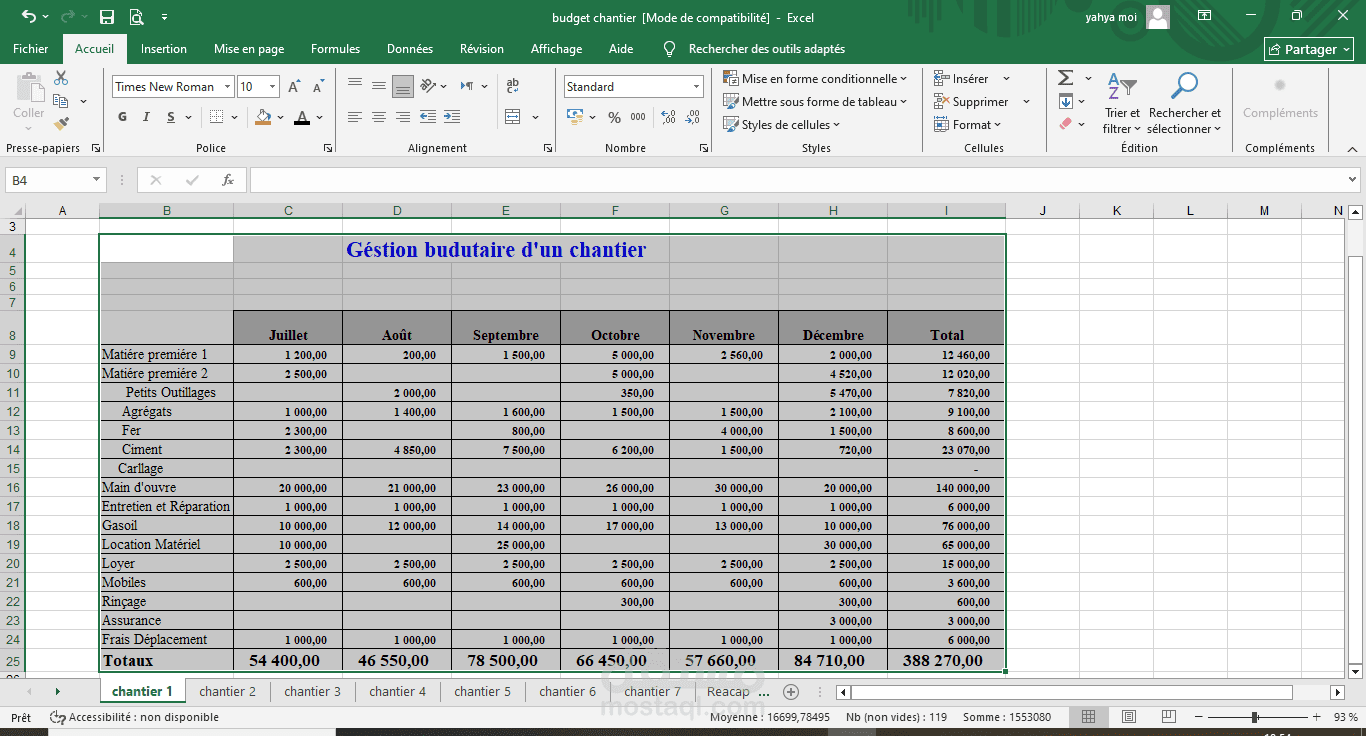Decrease font size with small A icon
Viewport: 1366px width, 736px height.
click(x=317, y=87)
